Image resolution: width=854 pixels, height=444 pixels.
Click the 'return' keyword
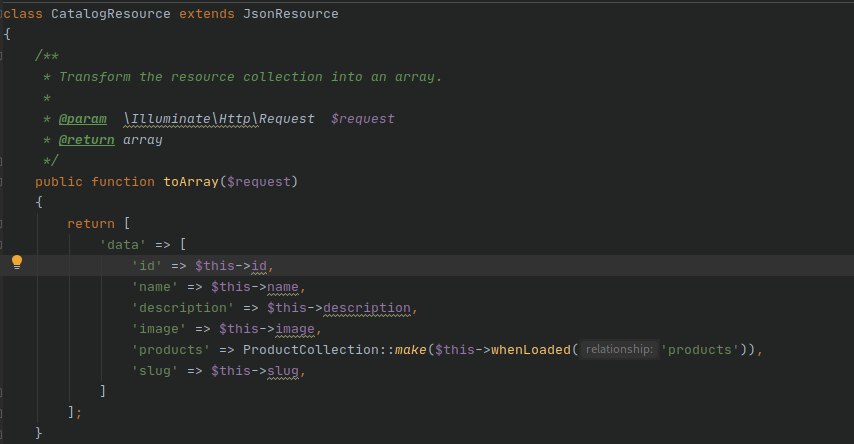click(x=91, y=224)
